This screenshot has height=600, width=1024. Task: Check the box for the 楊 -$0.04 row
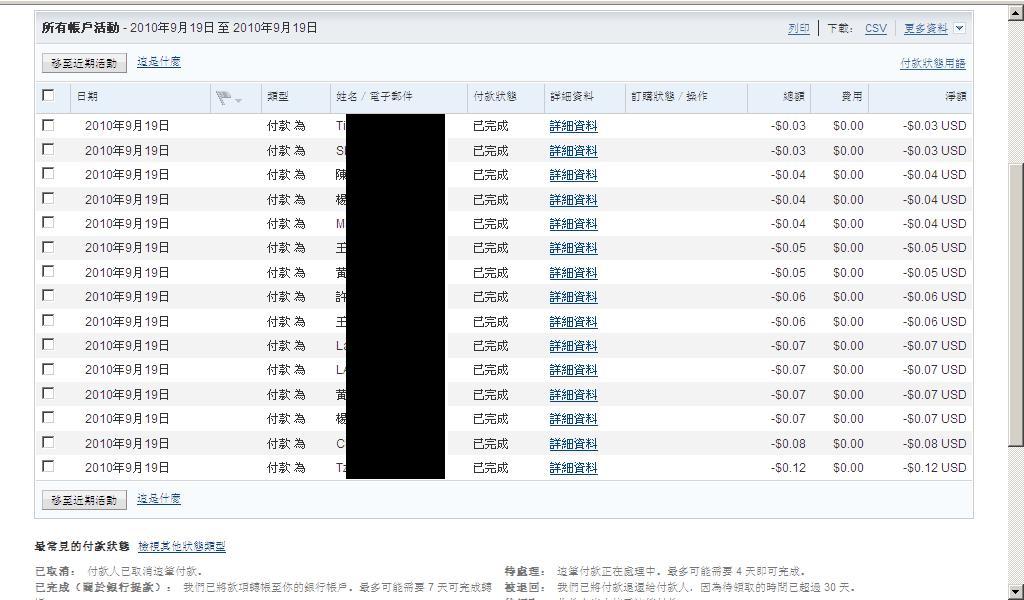pos(48,198)
